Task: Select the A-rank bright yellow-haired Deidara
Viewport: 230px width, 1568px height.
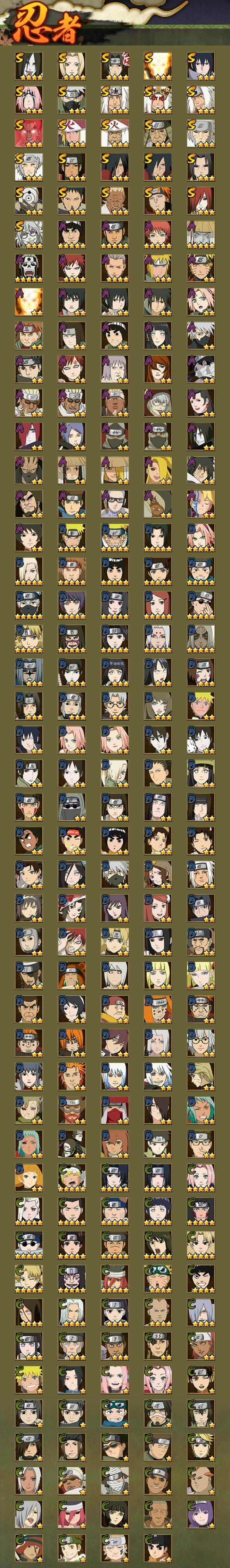Action: (158, 469)
